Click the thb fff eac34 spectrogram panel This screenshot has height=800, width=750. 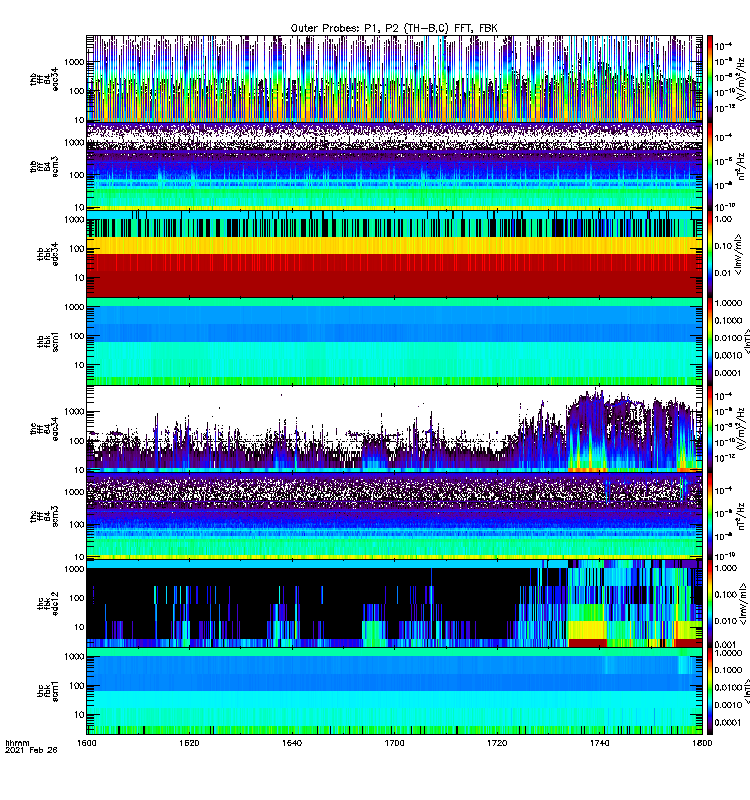[x=394, y=79]
